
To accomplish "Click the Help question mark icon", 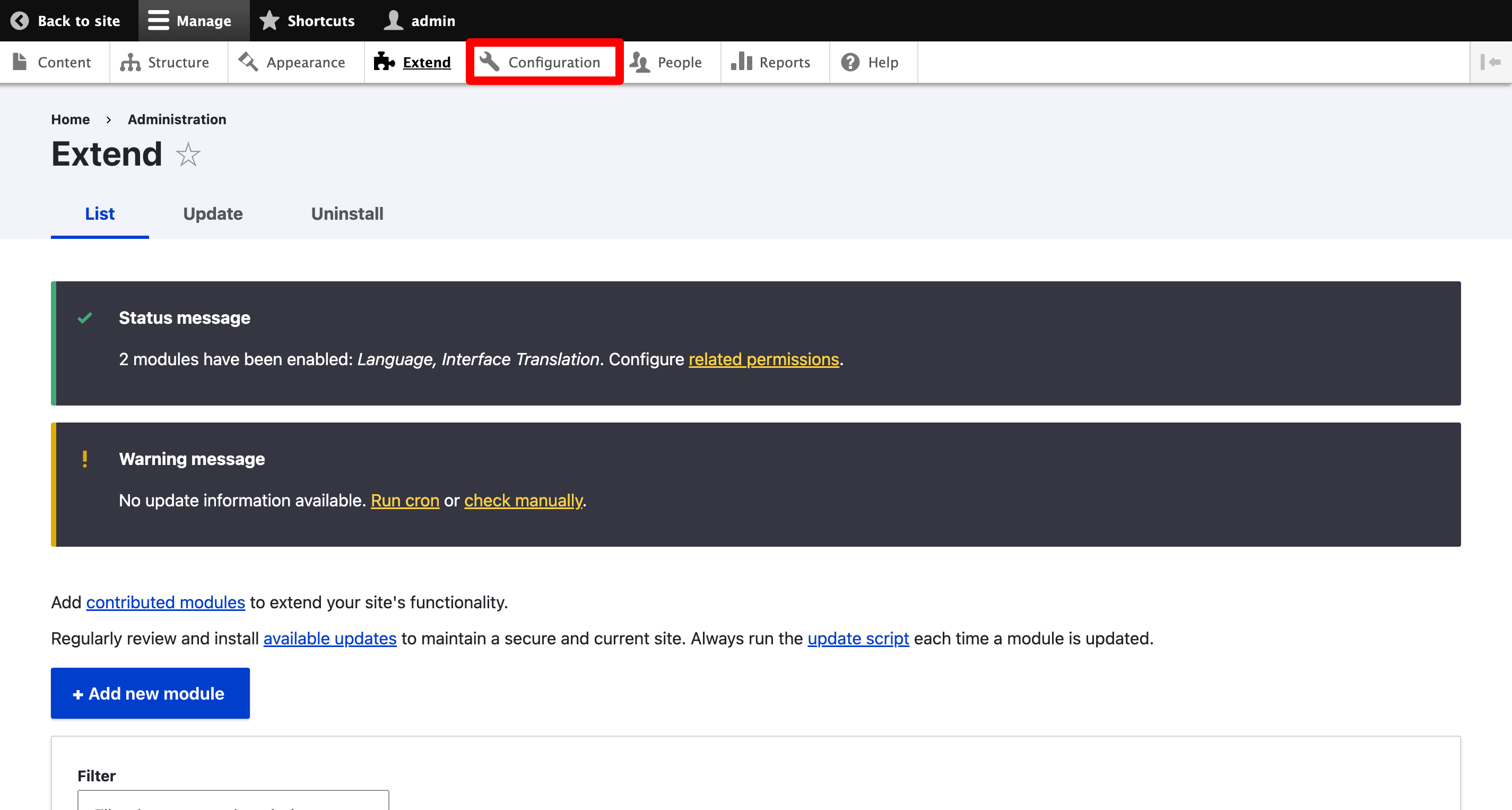I will tap(850, 62).
